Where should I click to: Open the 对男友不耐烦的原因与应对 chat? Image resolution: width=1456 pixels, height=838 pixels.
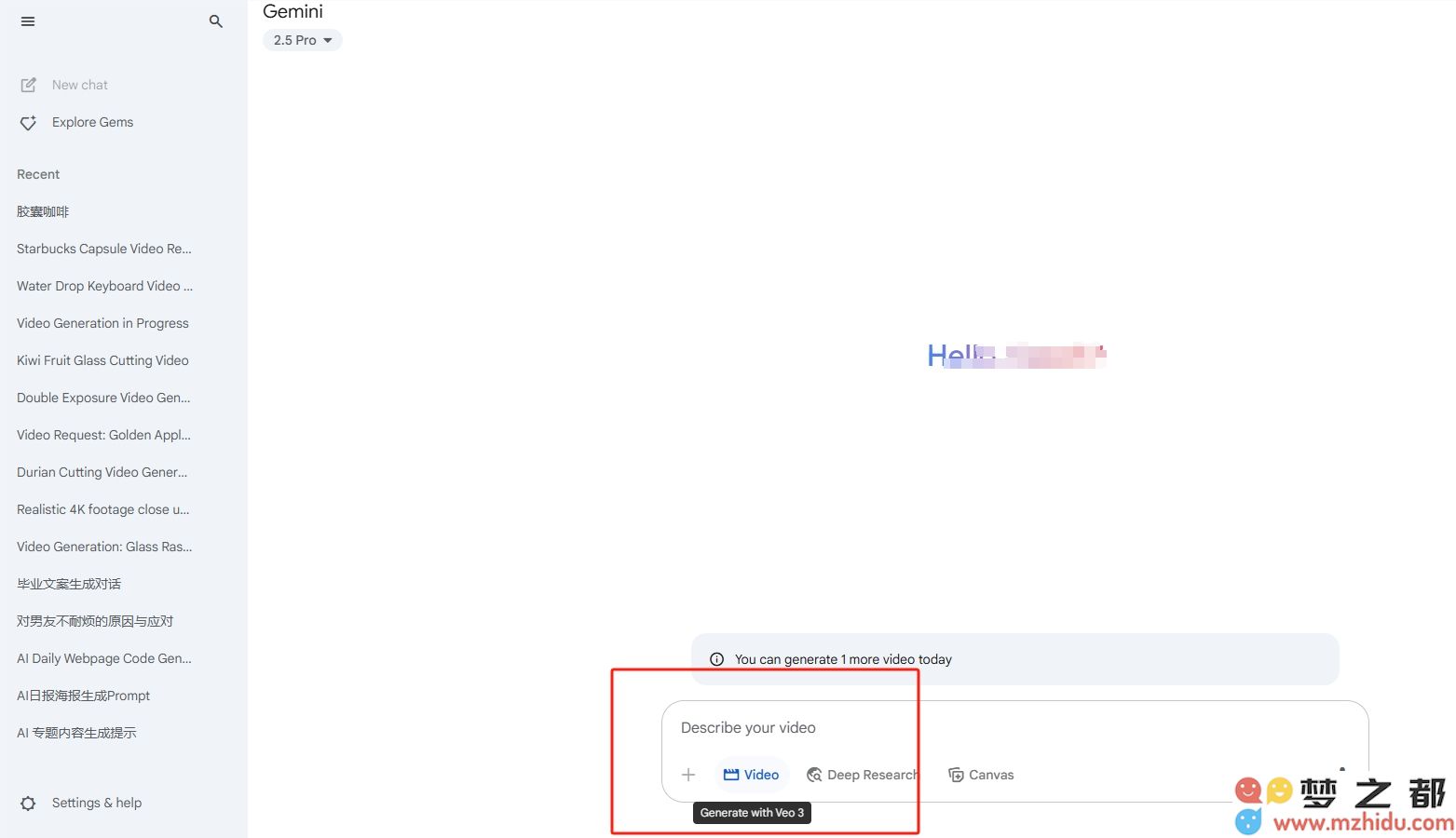pos(95,621)
